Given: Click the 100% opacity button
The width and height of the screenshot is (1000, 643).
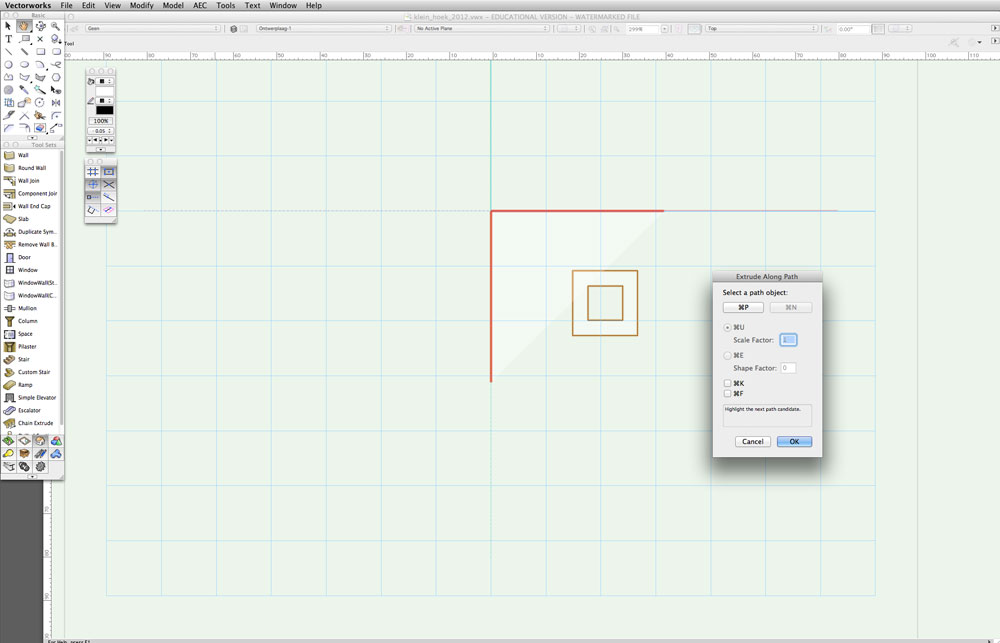Looking at the screenshot, I should coord(101,121).
